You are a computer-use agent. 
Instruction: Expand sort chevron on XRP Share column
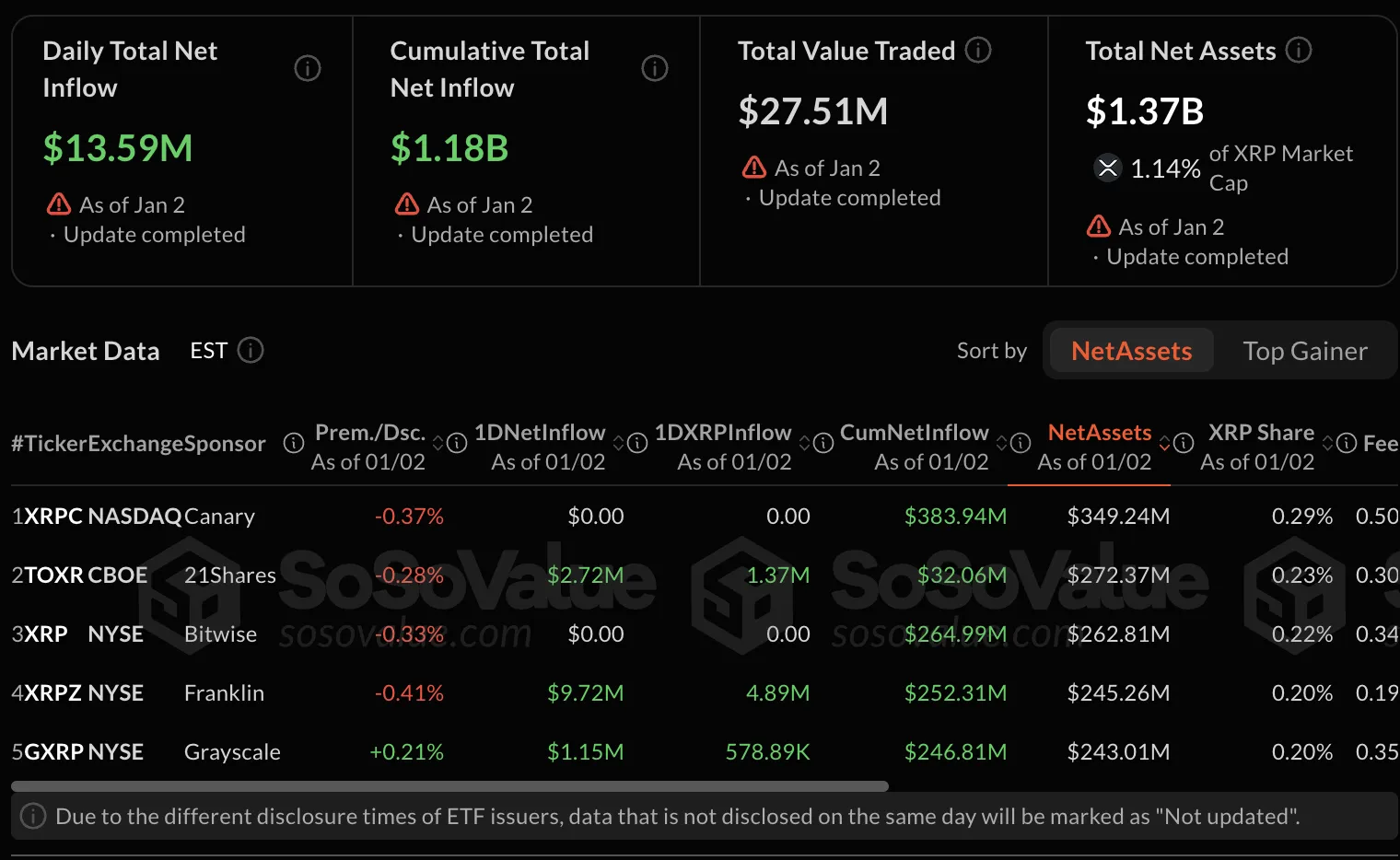(x=1328, y=443)
